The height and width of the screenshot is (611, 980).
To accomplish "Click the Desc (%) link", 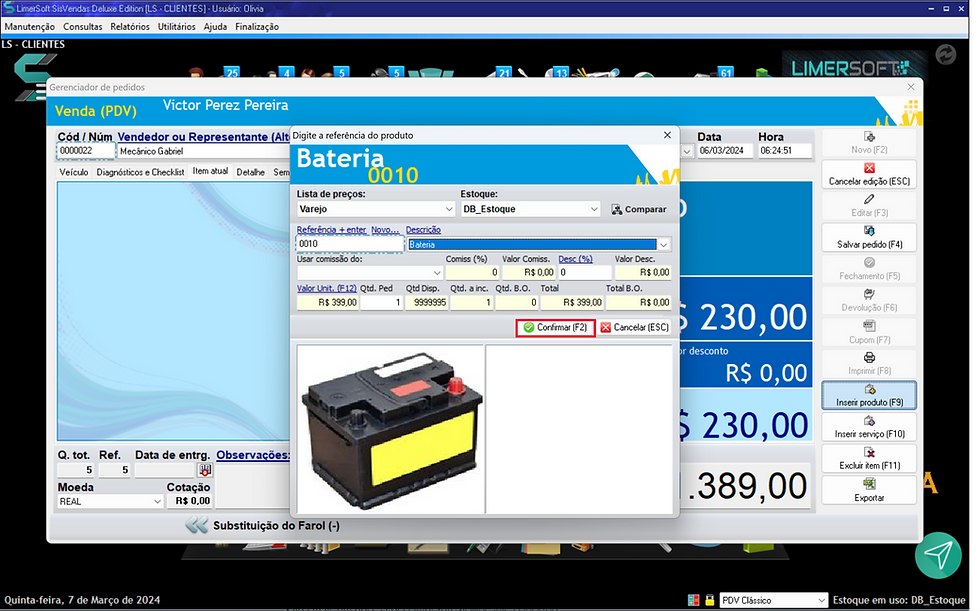I will (x=575, y=259).
